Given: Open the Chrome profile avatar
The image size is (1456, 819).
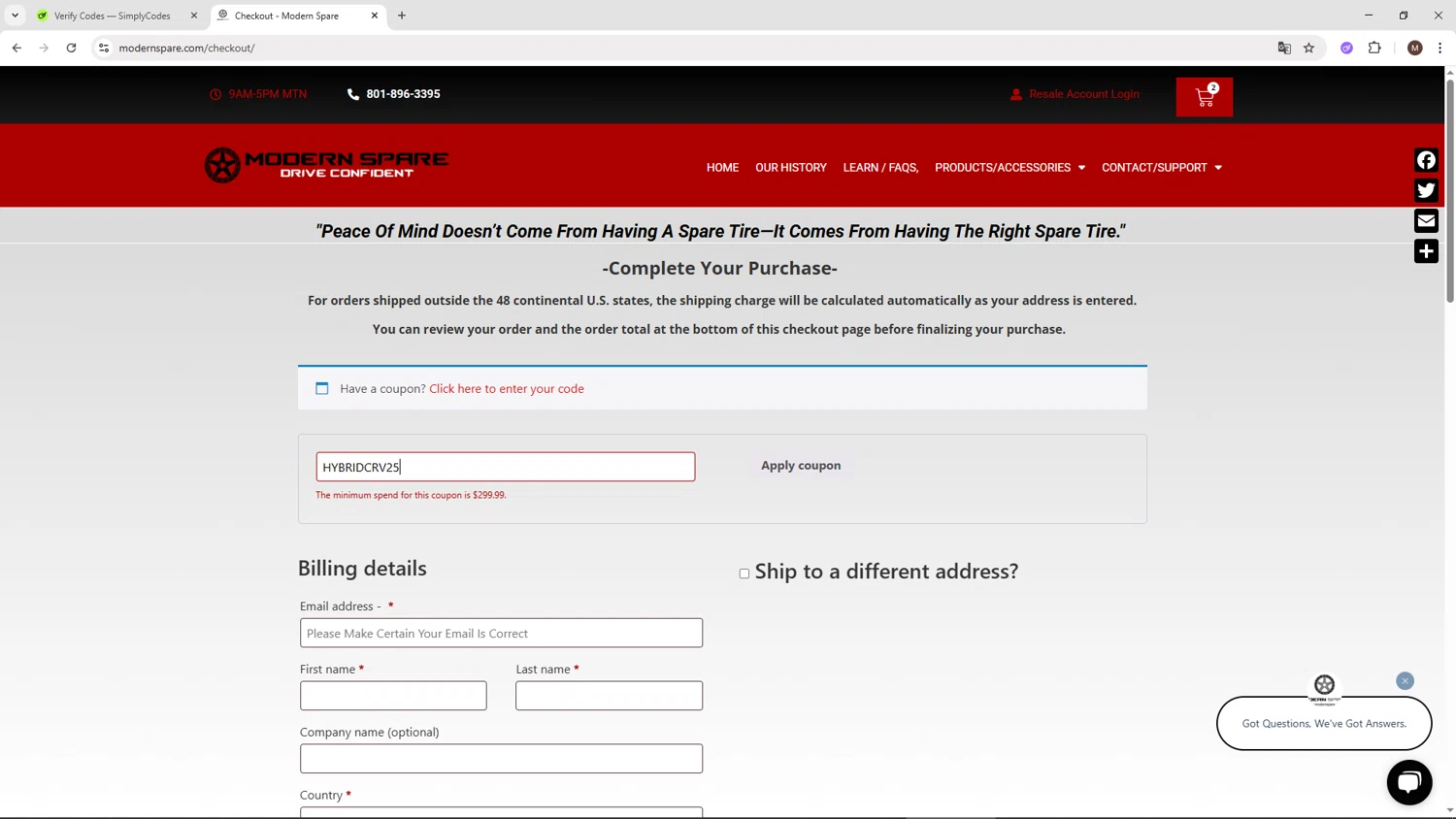Looking at the screenshot, I should (1414, 48).
